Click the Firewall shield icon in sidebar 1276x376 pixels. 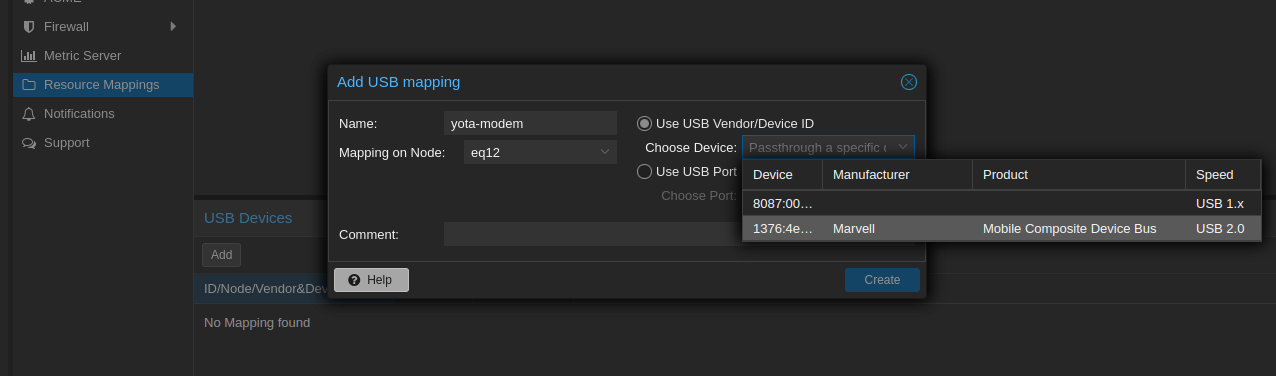click(x=28, y=26)
